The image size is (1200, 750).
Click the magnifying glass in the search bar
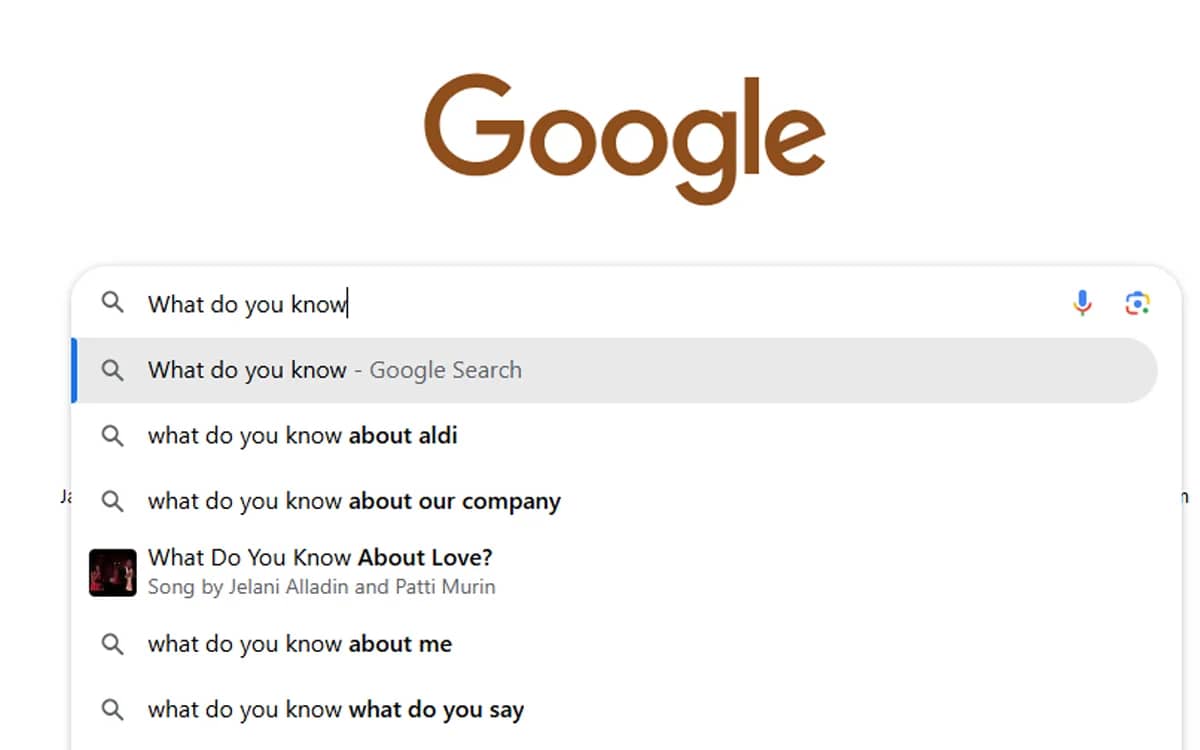[112, 303]
